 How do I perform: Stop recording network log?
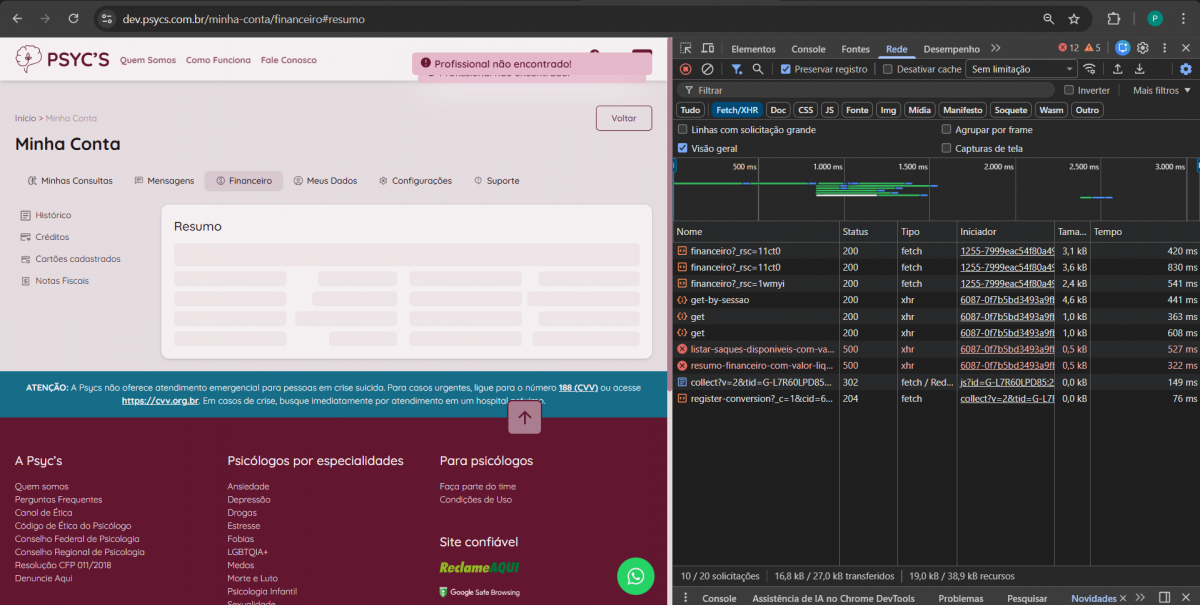pyautogui.click(x=685, y=69)
